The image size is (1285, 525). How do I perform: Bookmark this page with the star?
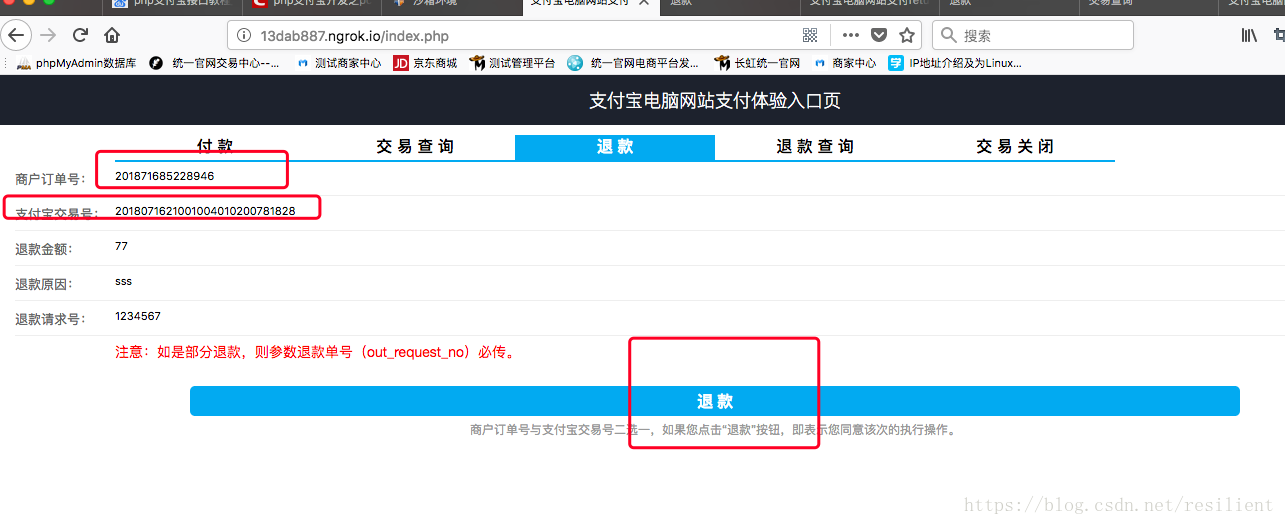[x=907, y=36]
